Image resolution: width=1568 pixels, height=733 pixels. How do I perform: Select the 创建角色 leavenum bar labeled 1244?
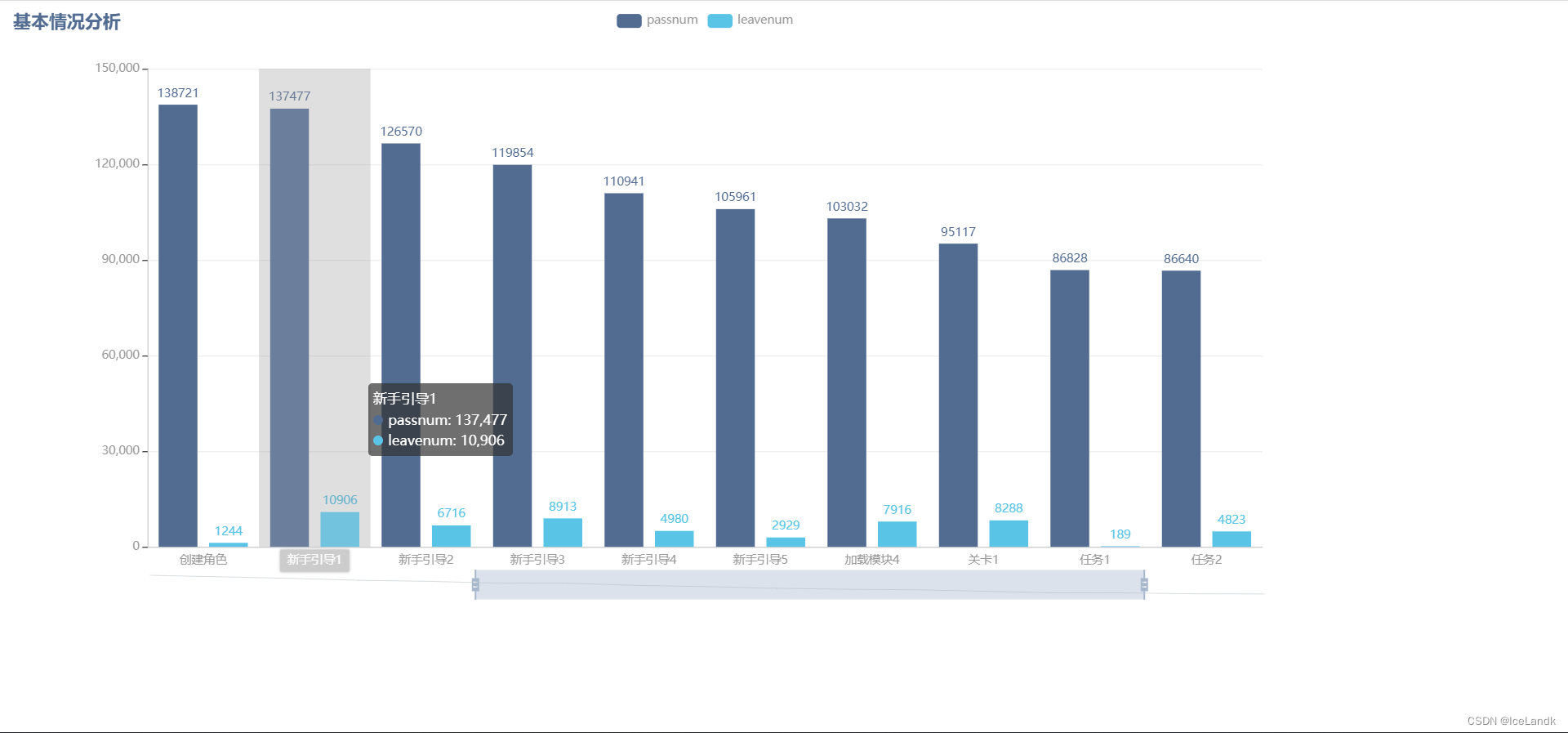click(229, 544)
